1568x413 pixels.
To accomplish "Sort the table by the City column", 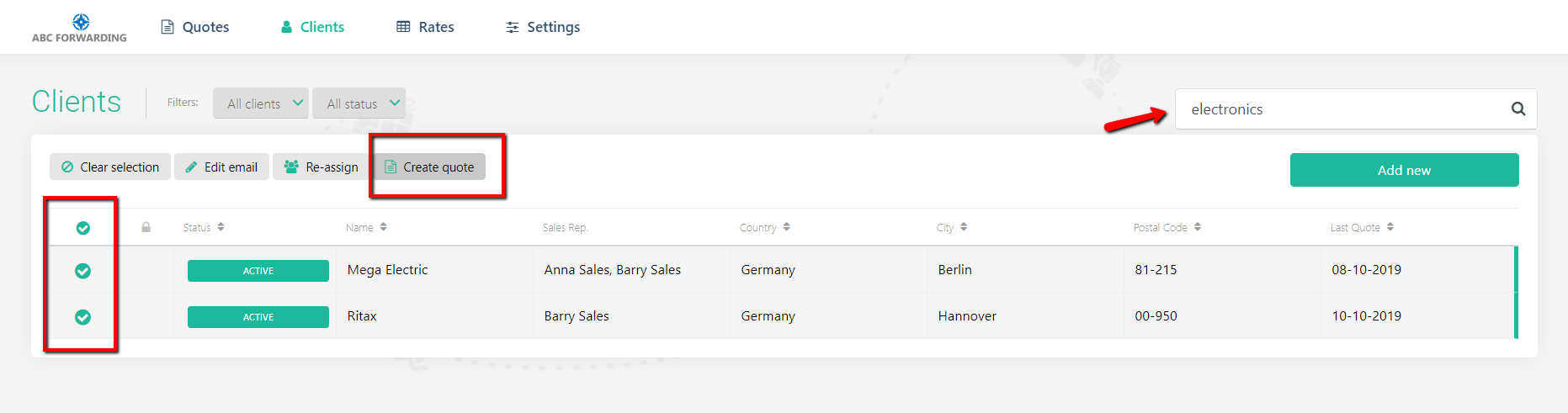I will (x=952, y=227).
